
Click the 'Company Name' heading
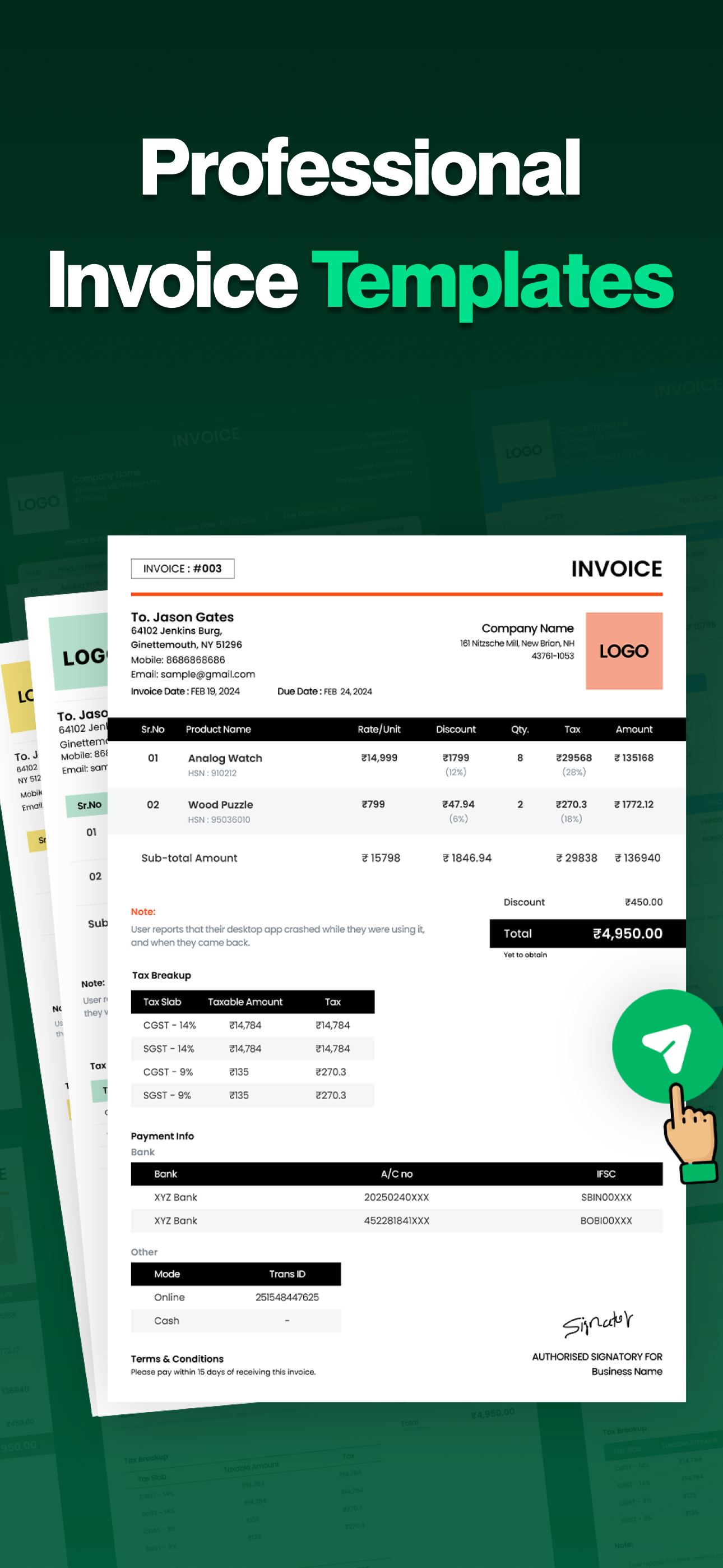[x=527, y=628]
